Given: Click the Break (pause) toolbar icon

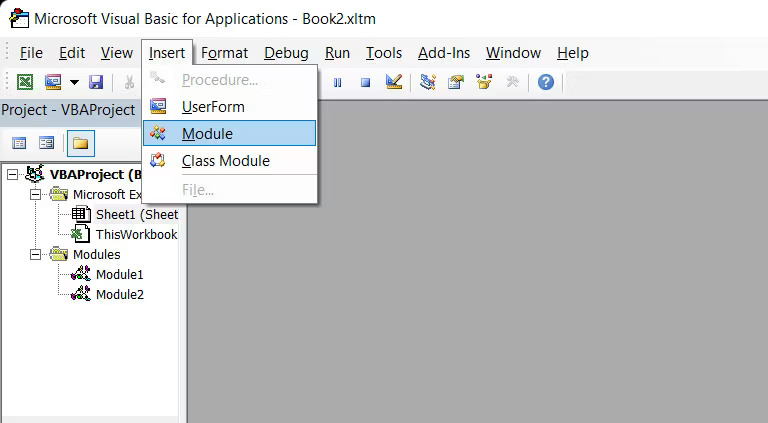Looking at the screenshot, I should [x=337, y=82].
